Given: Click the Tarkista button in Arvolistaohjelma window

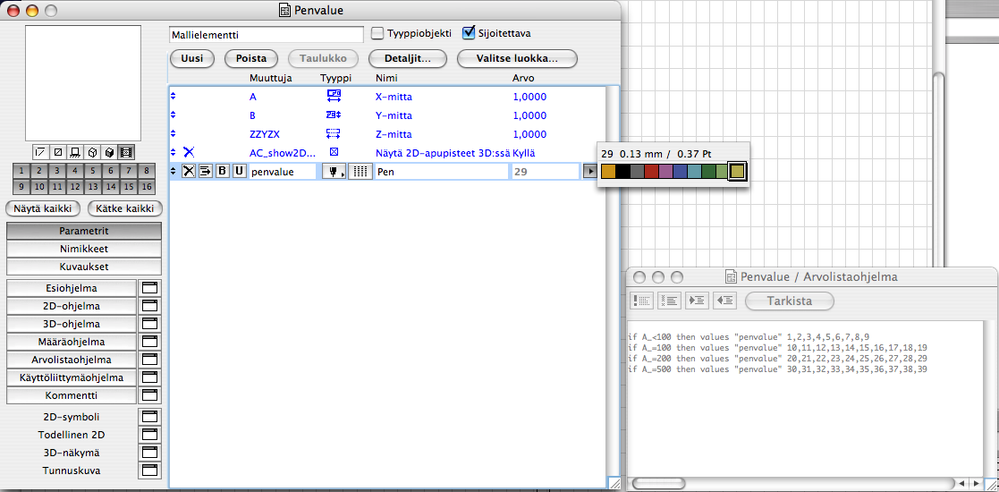Looking at the screenshot, I should point(789,301).
